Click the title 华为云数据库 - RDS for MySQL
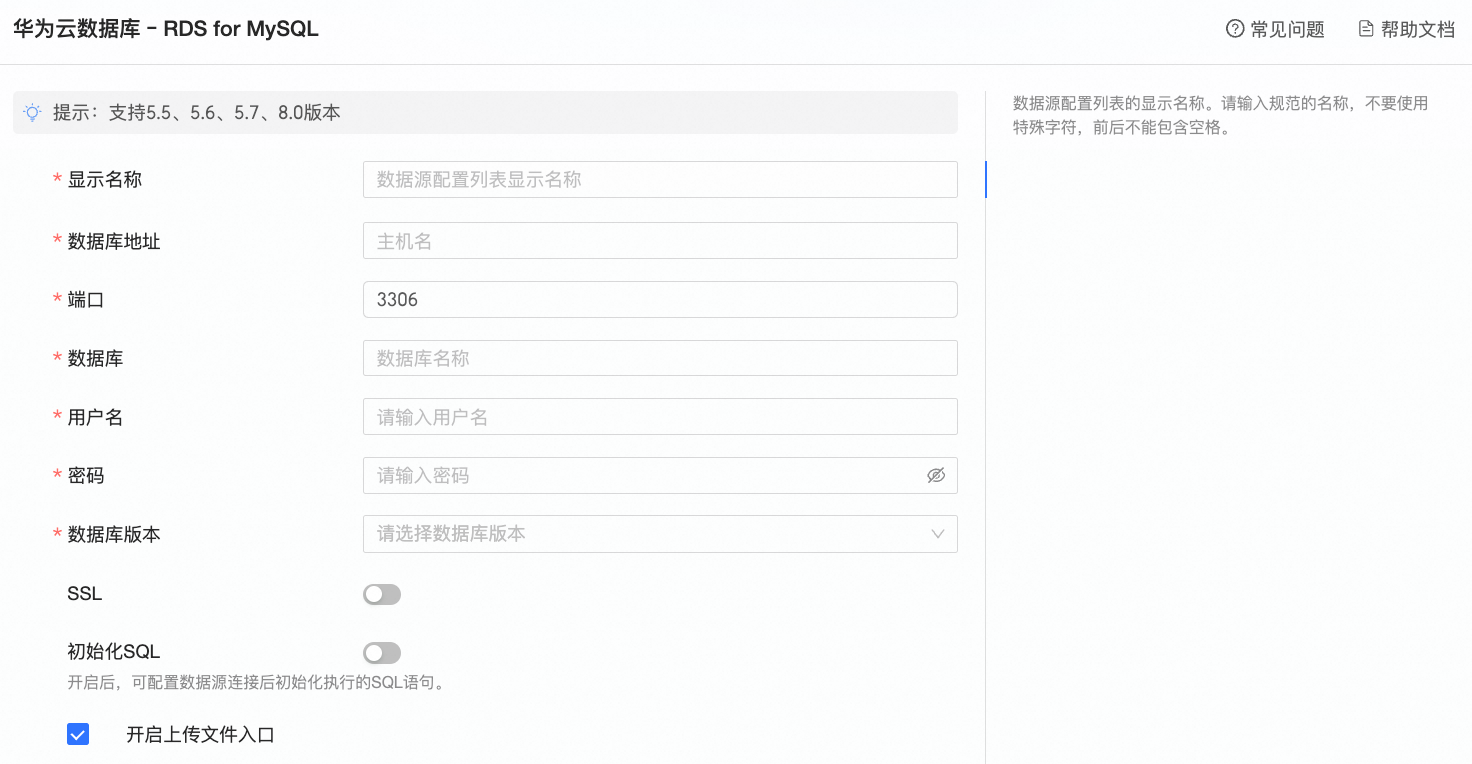The width and height of the screenshot is (1472, 764). point(166,29)
